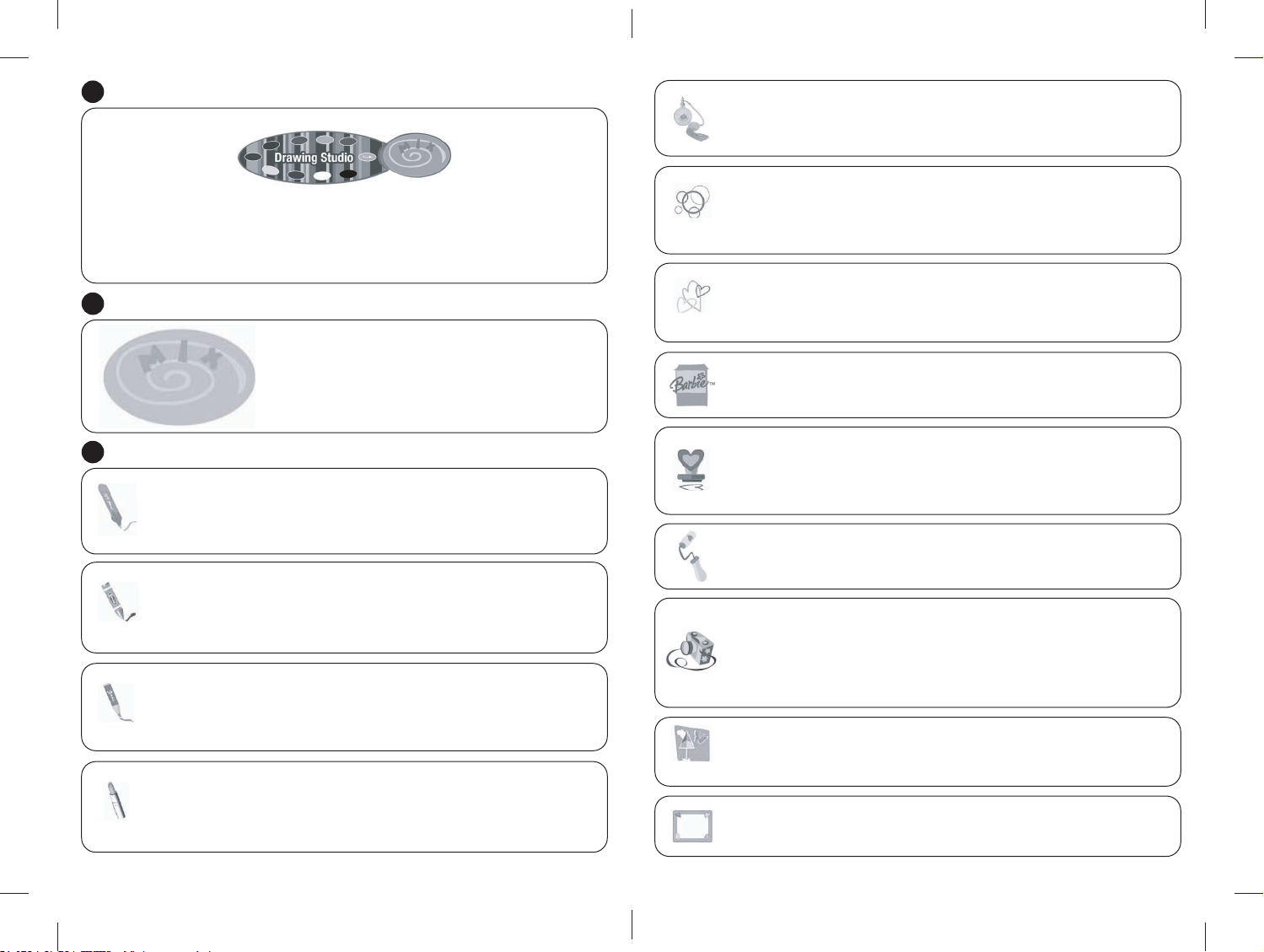Screen dimensions: 1264x952
Task: Pick the chalk stick tool icon
Action: click(116, 800)
